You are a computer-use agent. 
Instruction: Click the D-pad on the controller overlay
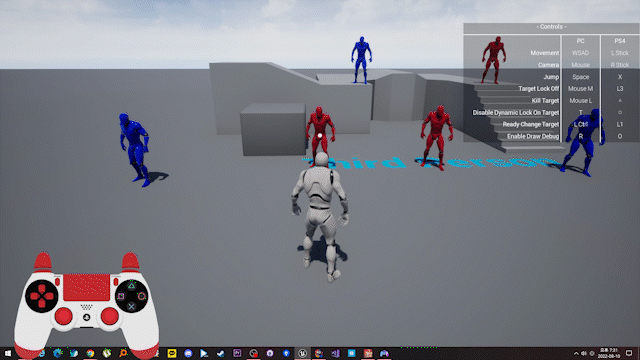coord(42,296)
